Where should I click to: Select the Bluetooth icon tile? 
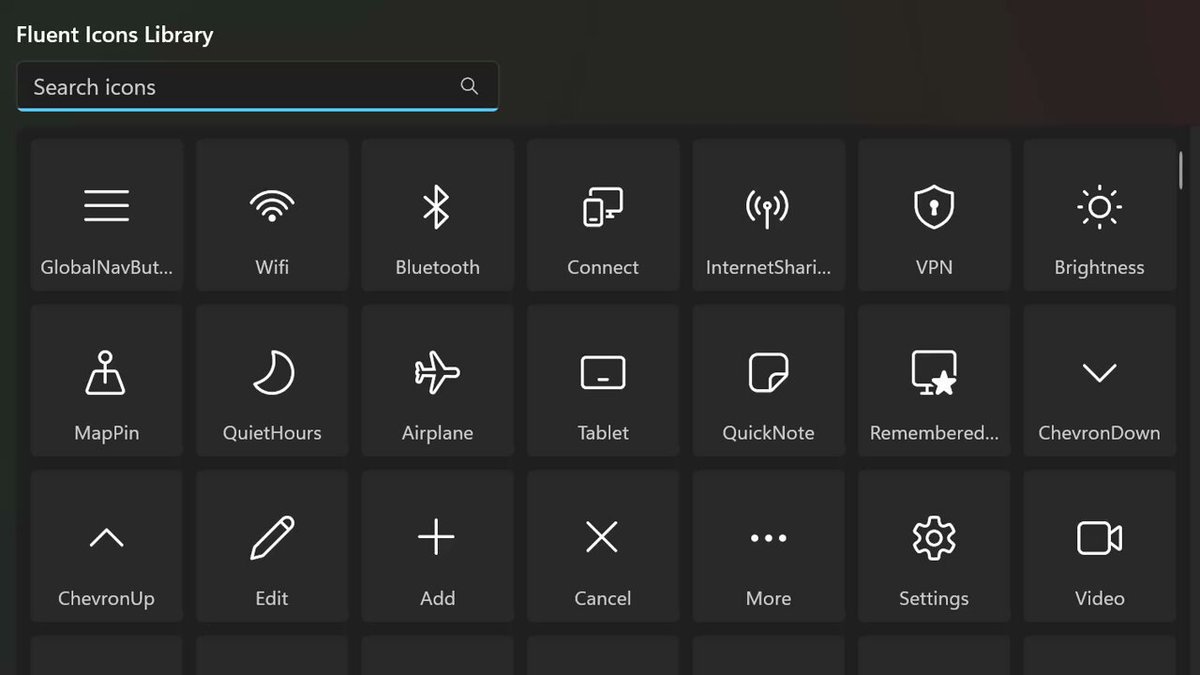[x=437, y=215]
